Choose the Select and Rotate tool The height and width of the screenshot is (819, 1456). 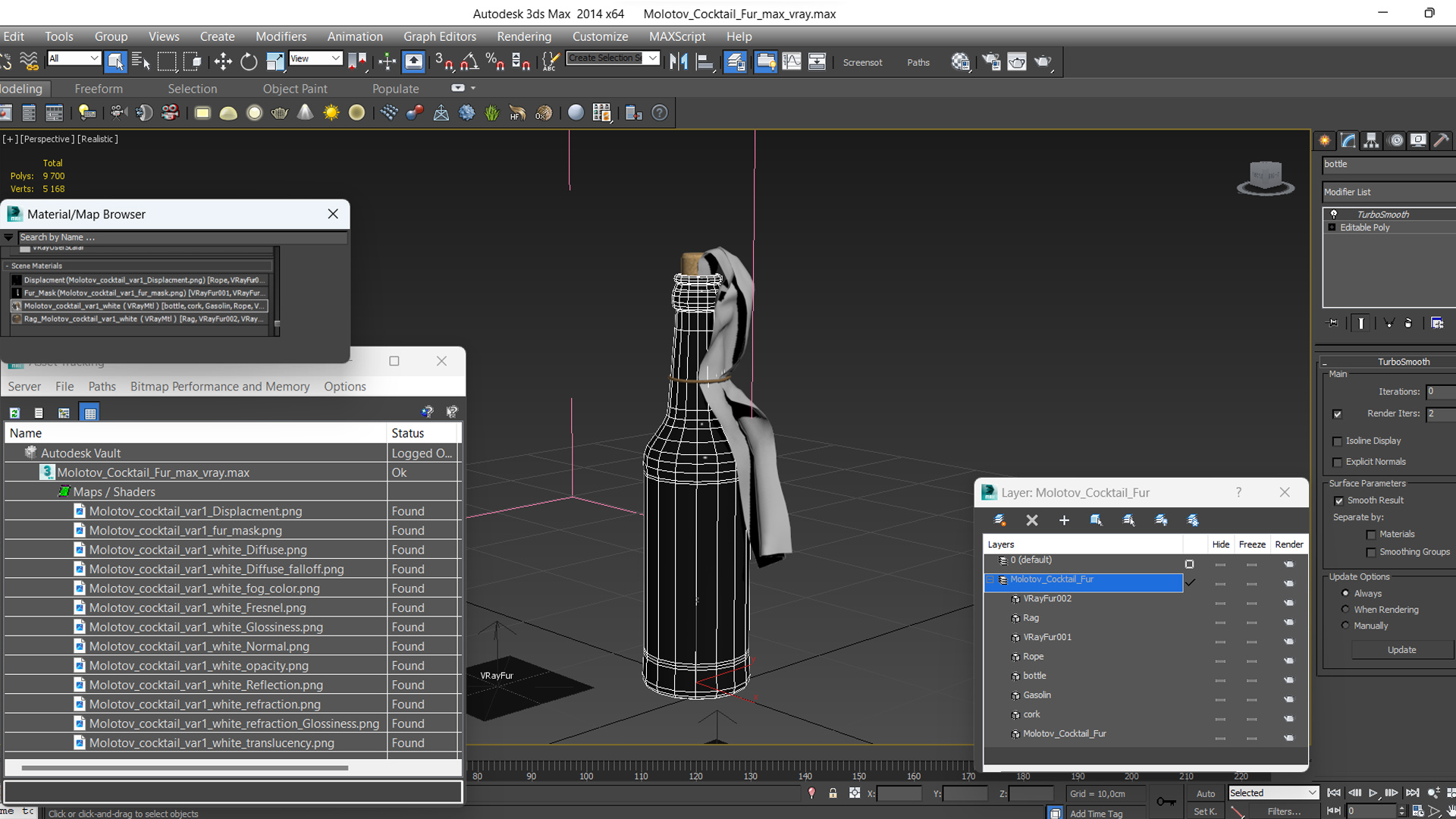249,61
